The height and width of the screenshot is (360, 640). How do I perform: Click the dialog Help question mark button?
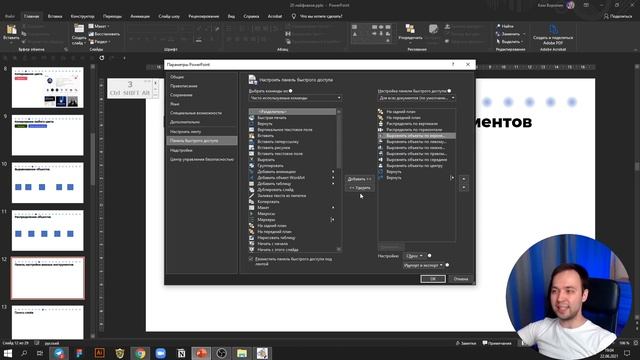pyautogui.click(x=453, y=64)
